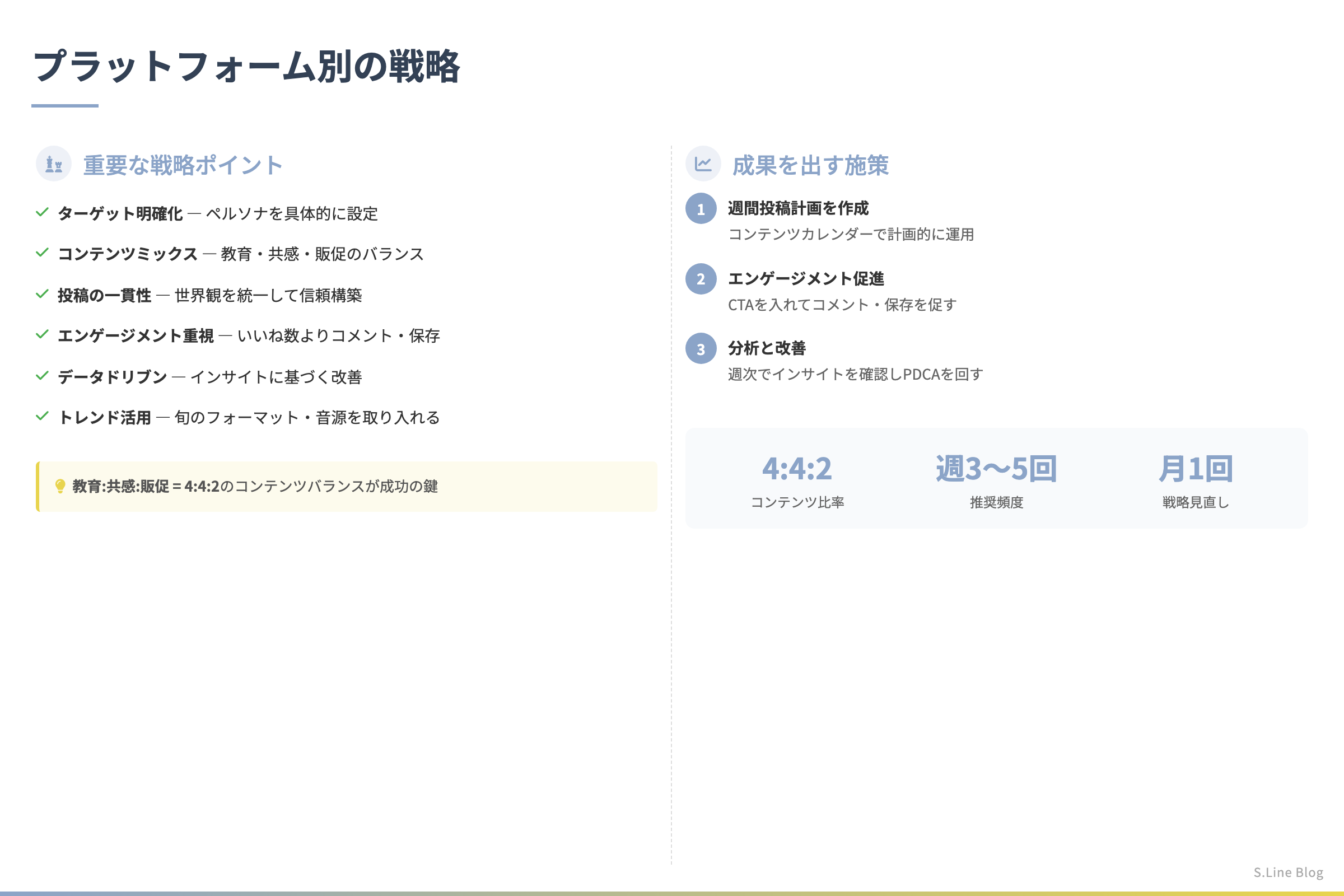Click the green checkmark beside トレンド活用
This screenshot has height=896, width=1344.
tap(43, 416)
